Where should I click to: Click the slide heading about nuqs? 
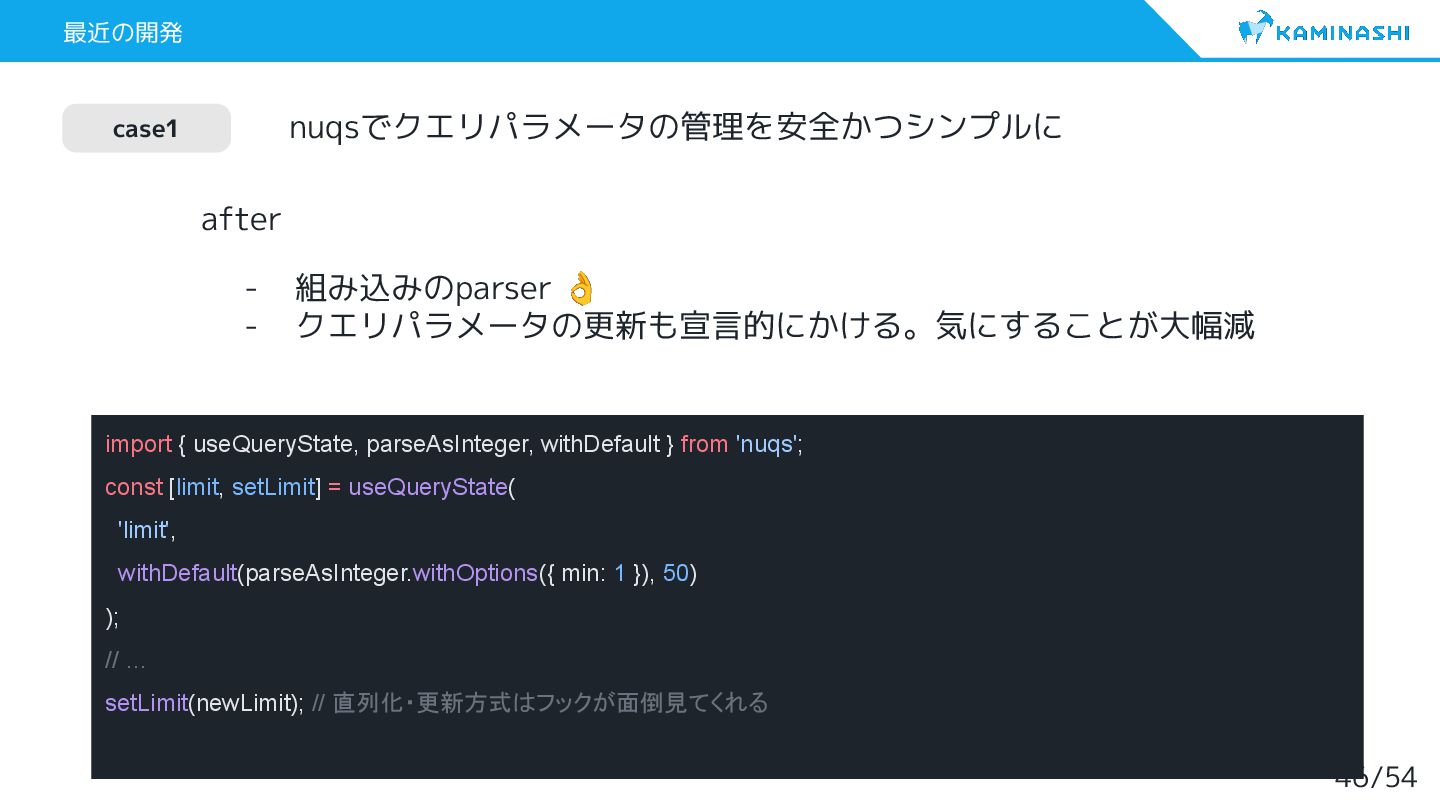coord(675,127)
